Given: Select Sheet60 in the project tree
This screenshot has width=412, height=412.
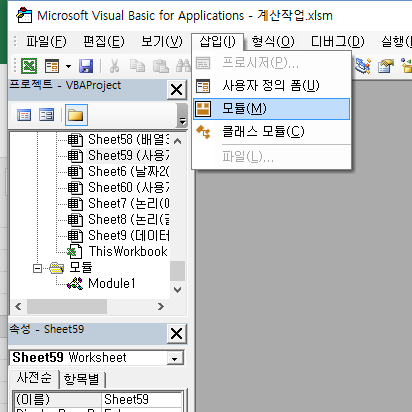Looking at the screenshot, I should 128,187.
